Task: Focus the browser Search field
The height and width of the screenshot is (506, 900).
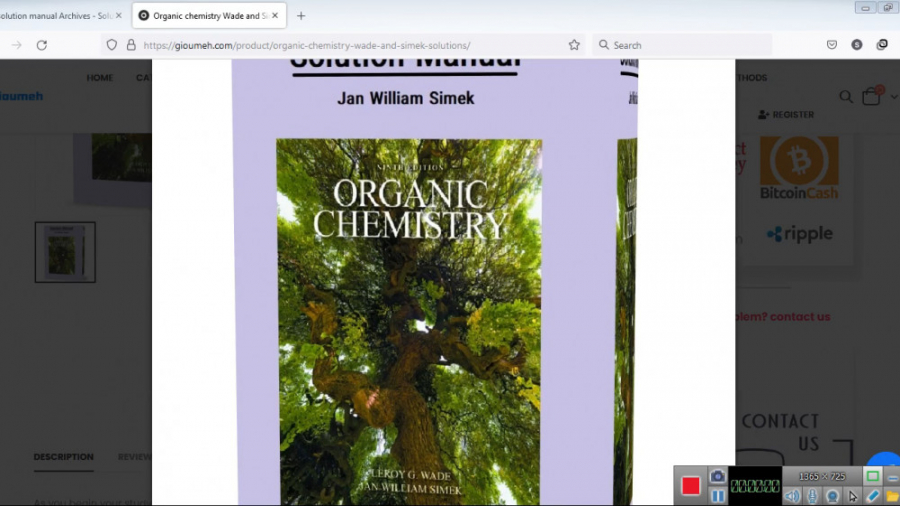Action: click(682, 45)
